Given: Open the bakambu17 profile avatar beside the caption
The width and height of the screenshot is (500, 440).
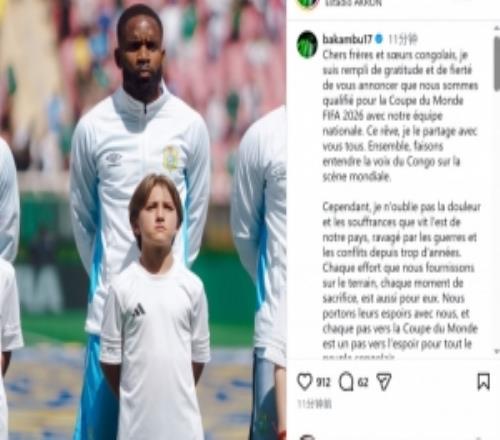Looking at the screenshot, I should click(307, 45).
